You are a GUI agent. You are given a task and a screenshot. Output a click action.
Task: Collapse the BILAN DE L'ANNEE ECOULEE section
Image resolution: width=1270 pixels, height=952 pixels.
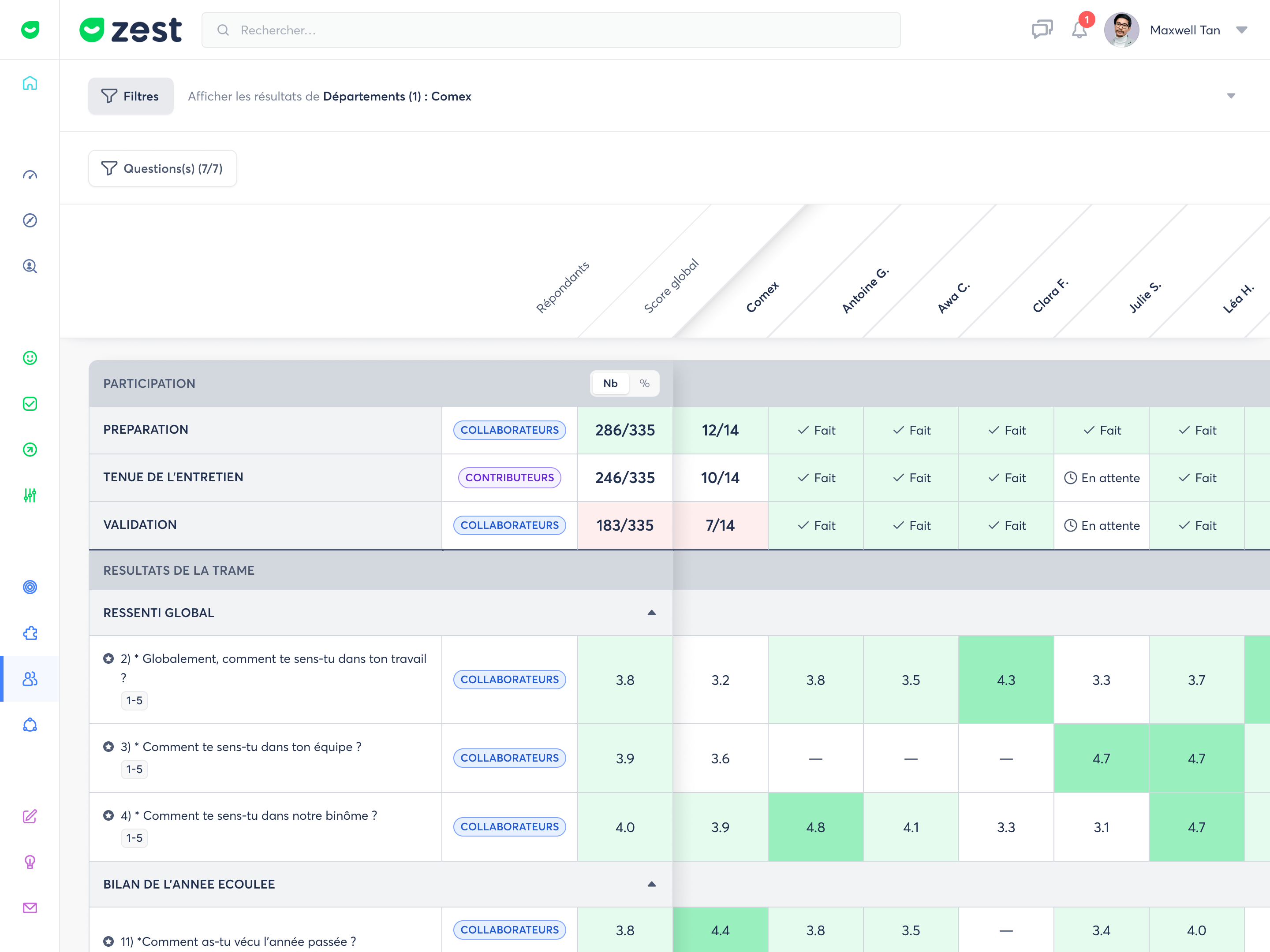click(x=652, y=884)
